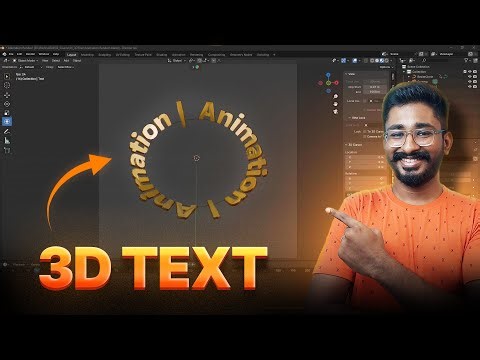Select the Cursor tool
The image size is (480, 360).
click(x=7, y=85)
